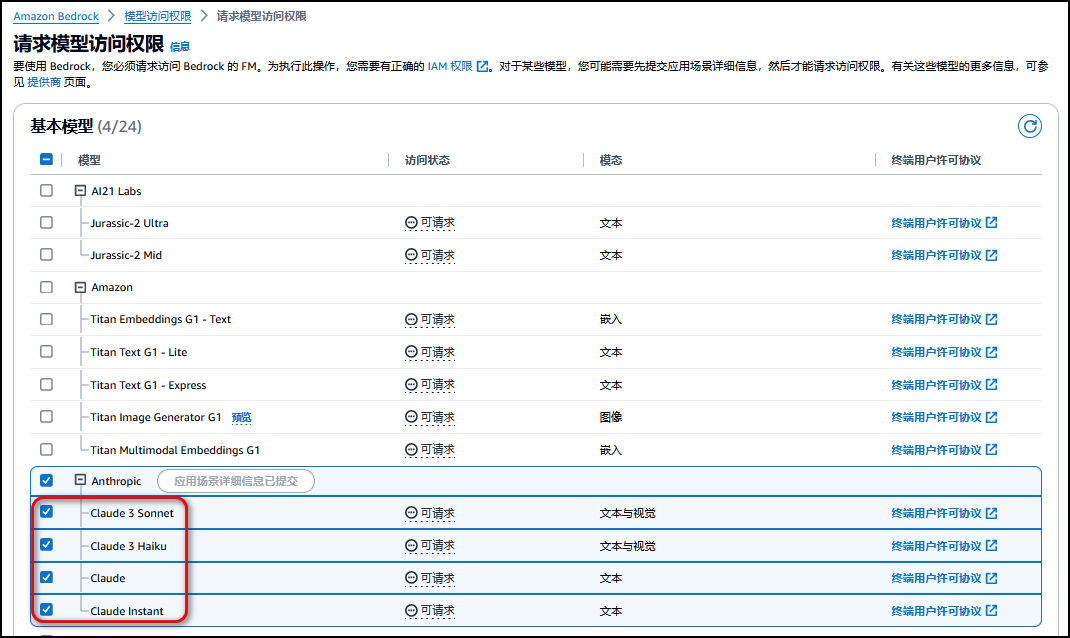
Task: Collapse the AI21 Labs provider group
Action: (x=80, y=190)
